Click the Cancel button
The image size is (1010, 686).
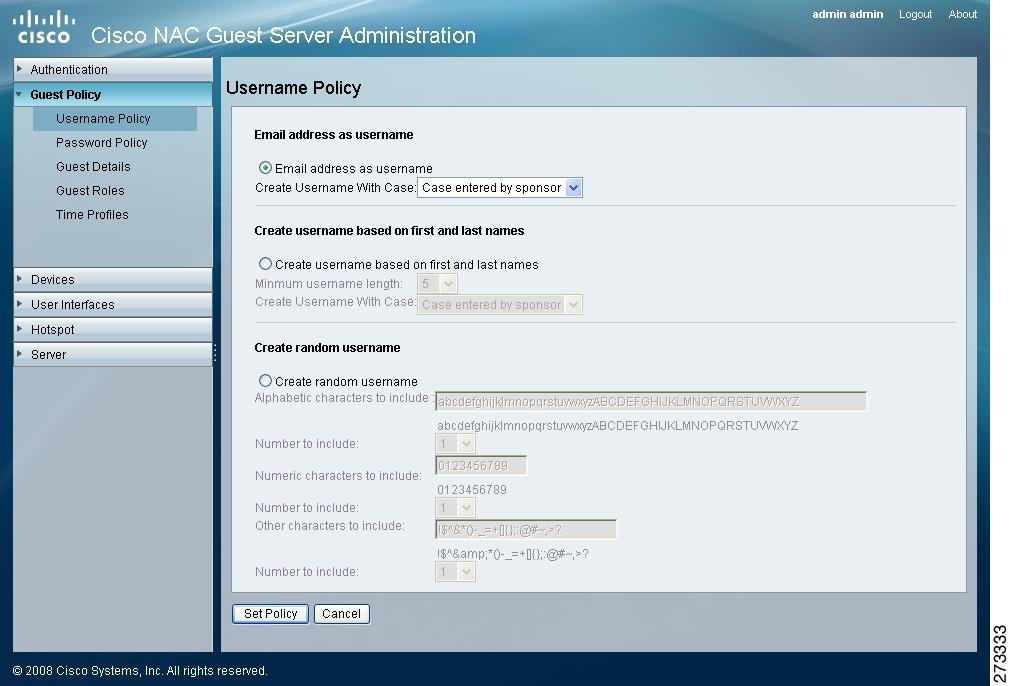pyautogui.click(x=341, y=614)
